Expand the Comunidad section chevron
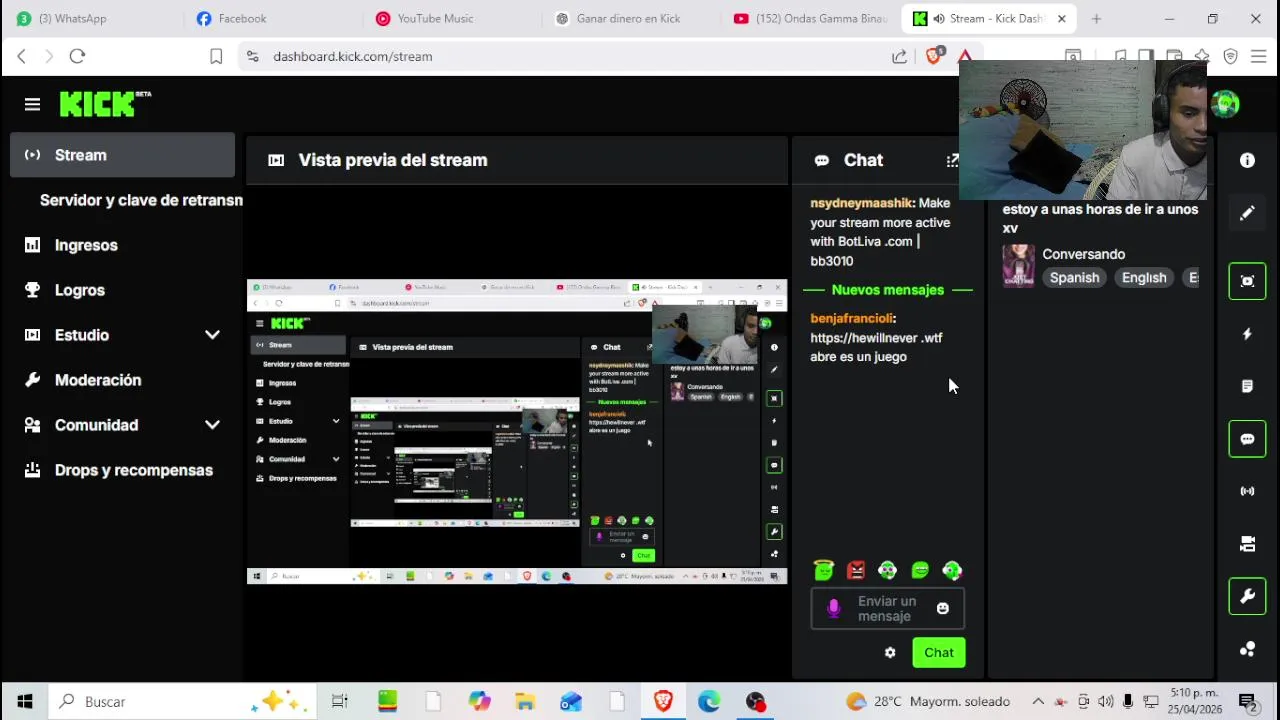 click(x=212, y=425)
